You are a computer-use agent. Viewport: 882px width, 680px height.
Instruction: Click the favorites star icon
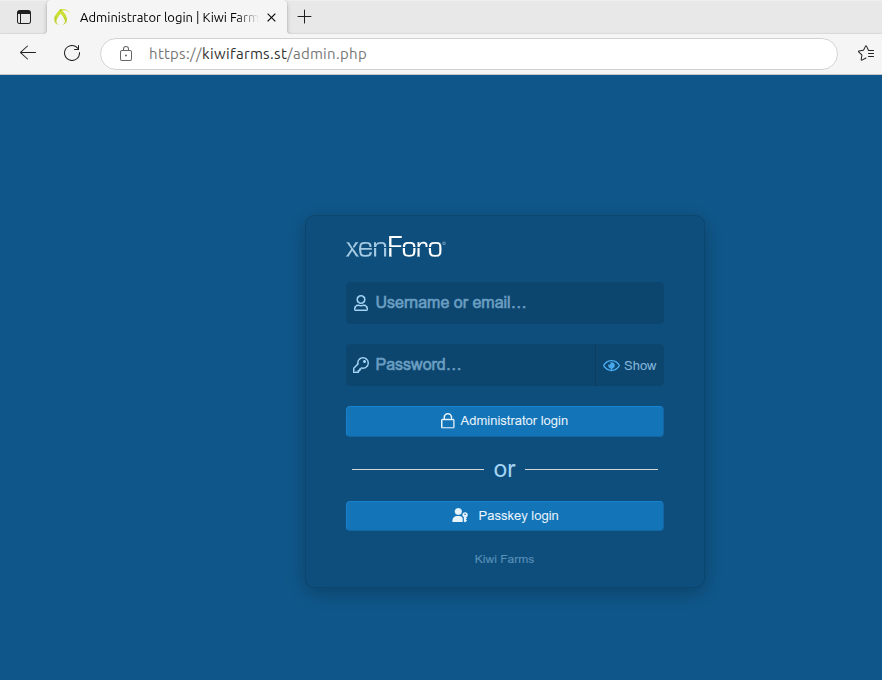866,54
